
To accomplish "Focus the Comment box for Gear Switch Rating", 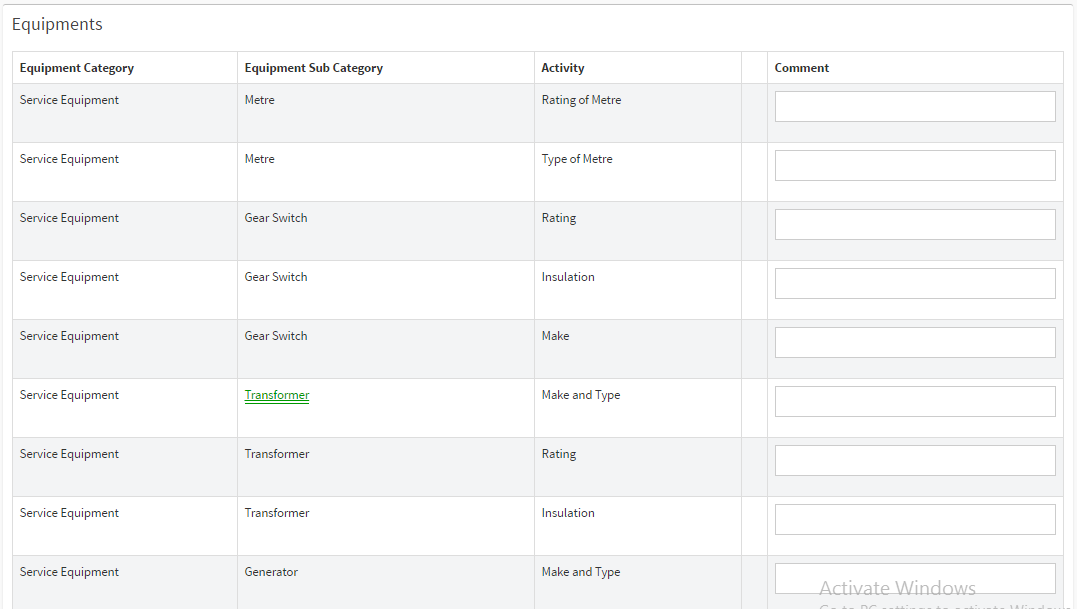I will 914,225.
